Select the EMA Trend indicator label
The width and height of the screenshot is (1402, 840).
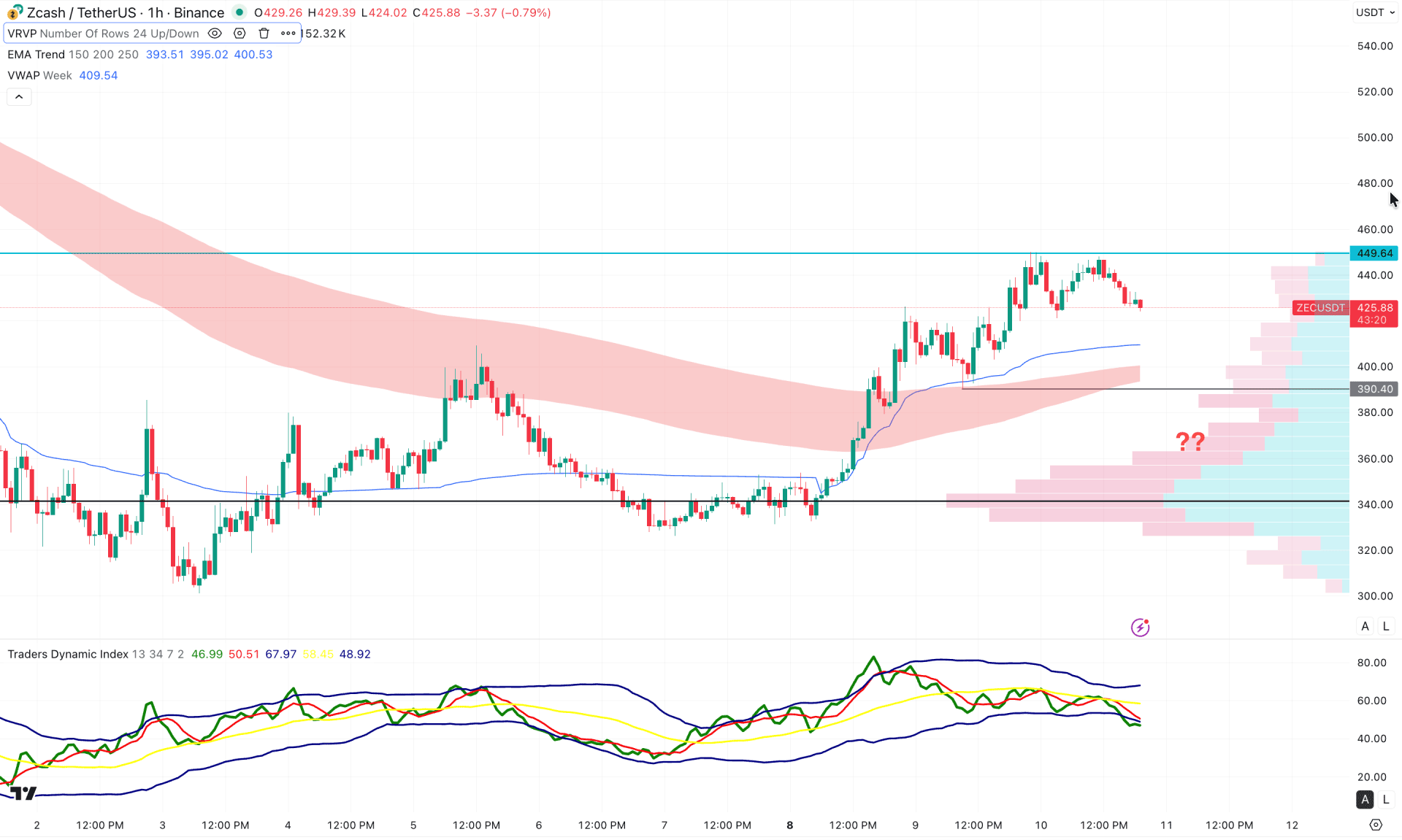(x=37, y=54)
